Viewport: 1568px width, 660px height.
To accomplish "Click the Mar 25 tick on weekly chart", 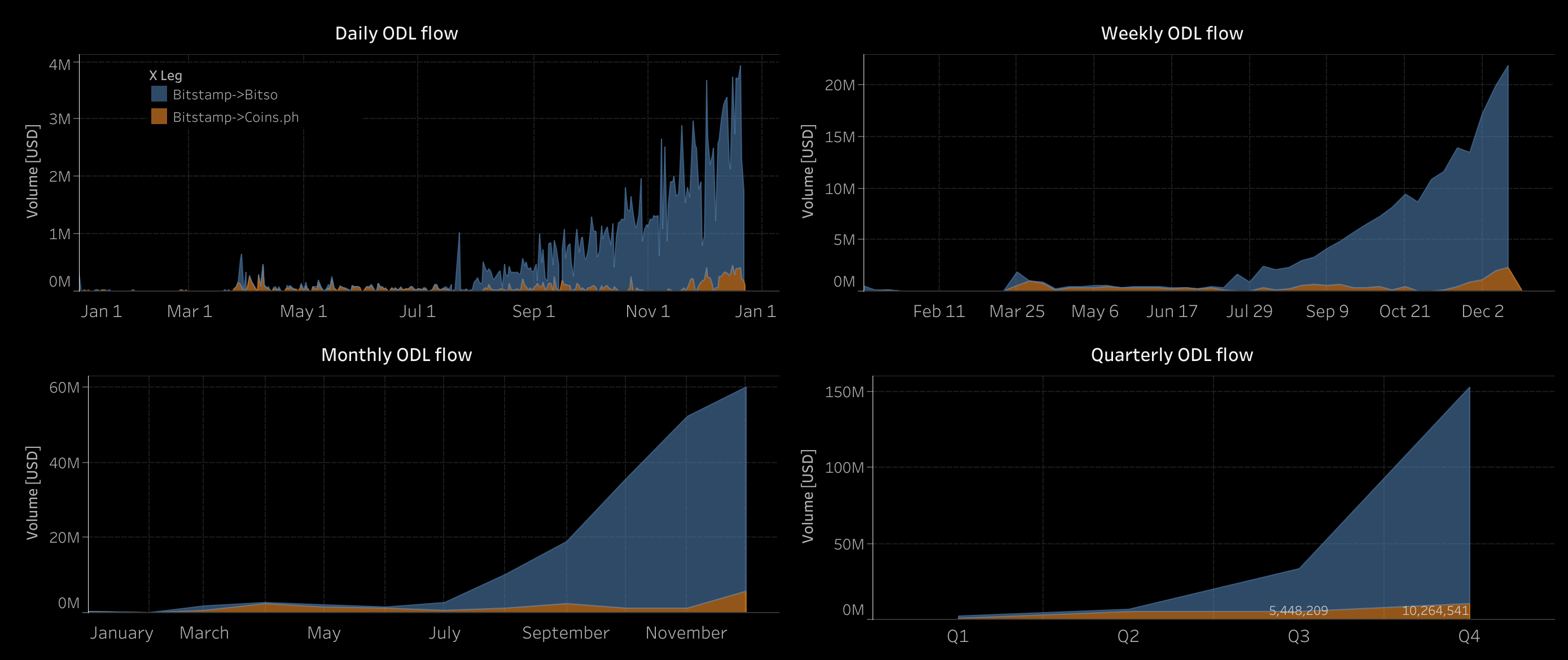I will (x=1017, y=311).
